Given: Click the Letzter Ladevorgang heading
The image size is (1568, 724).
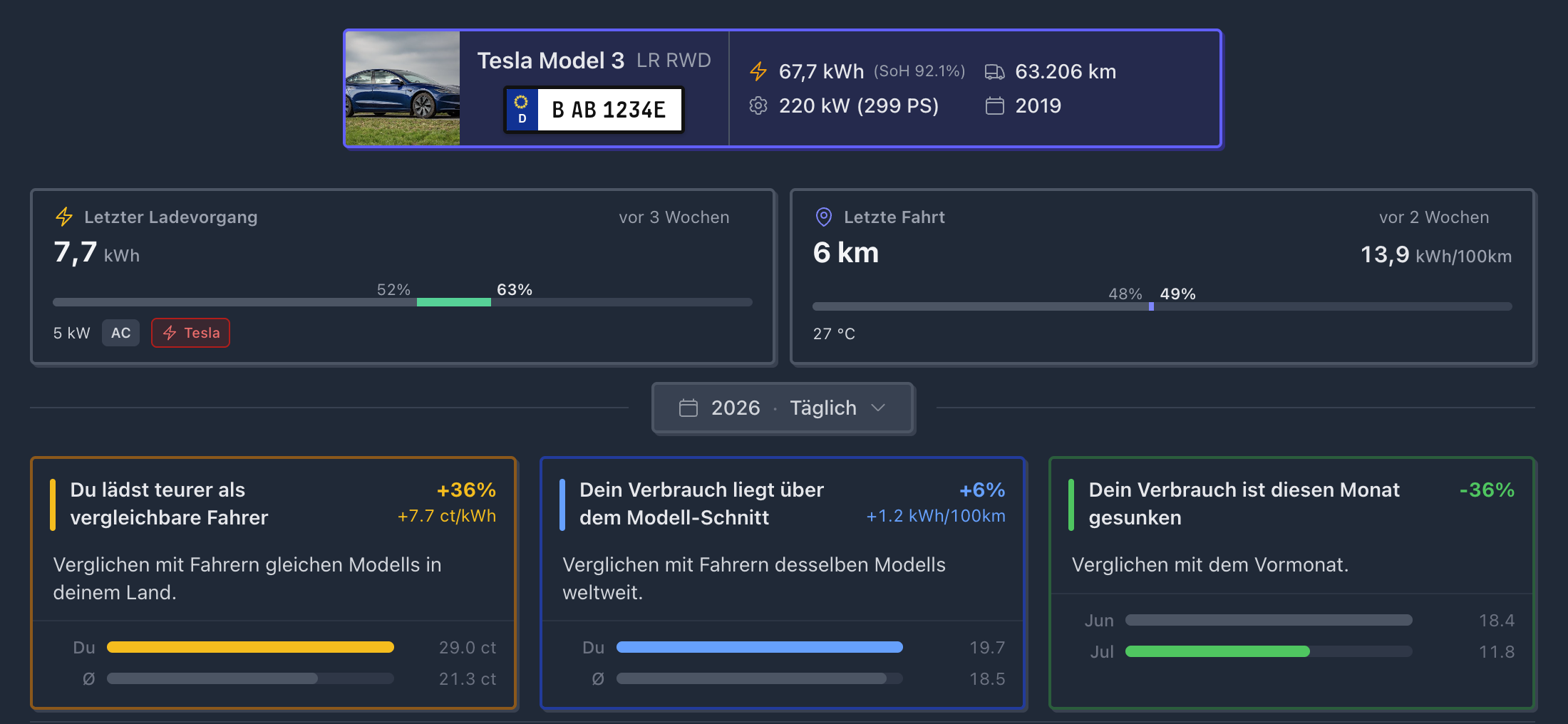Looking at the screenshot, I should (171, 217).
